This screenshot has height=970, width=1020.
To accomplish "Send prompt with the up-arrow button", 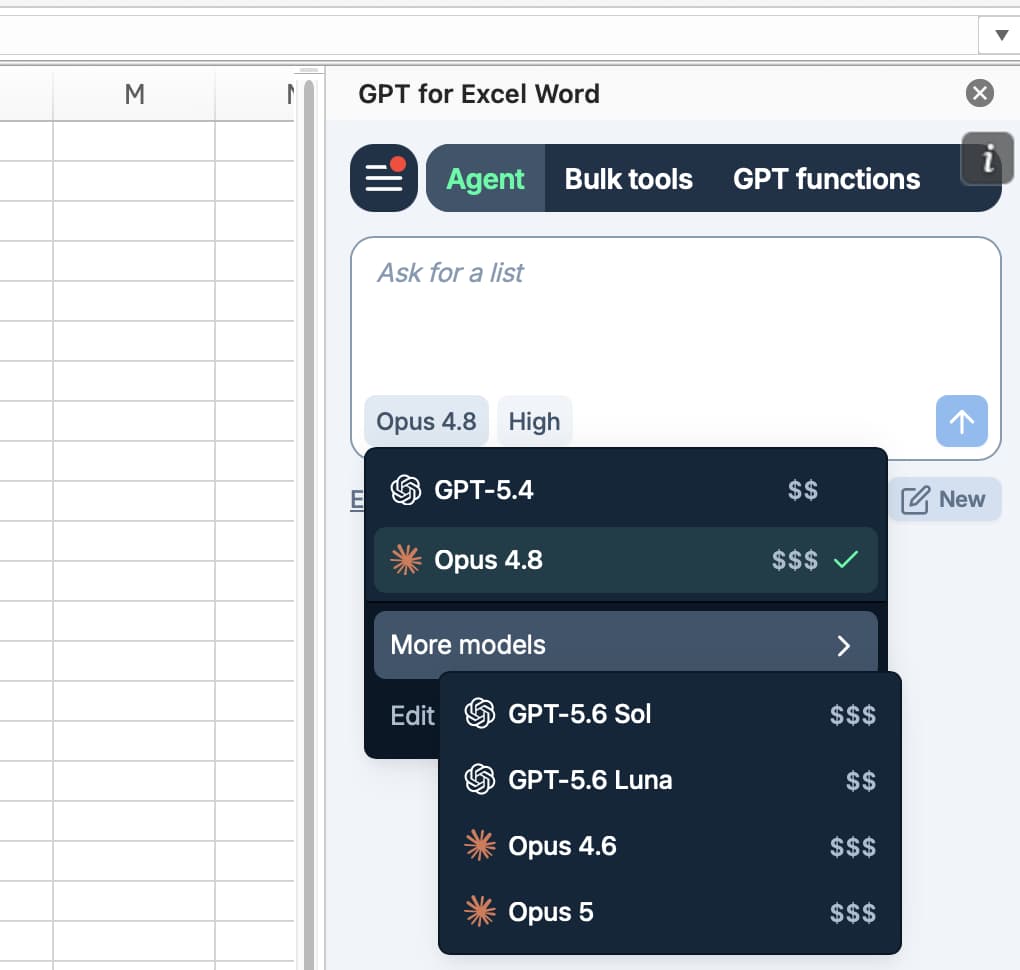I will pyautogui.click(x=961, y=421).
